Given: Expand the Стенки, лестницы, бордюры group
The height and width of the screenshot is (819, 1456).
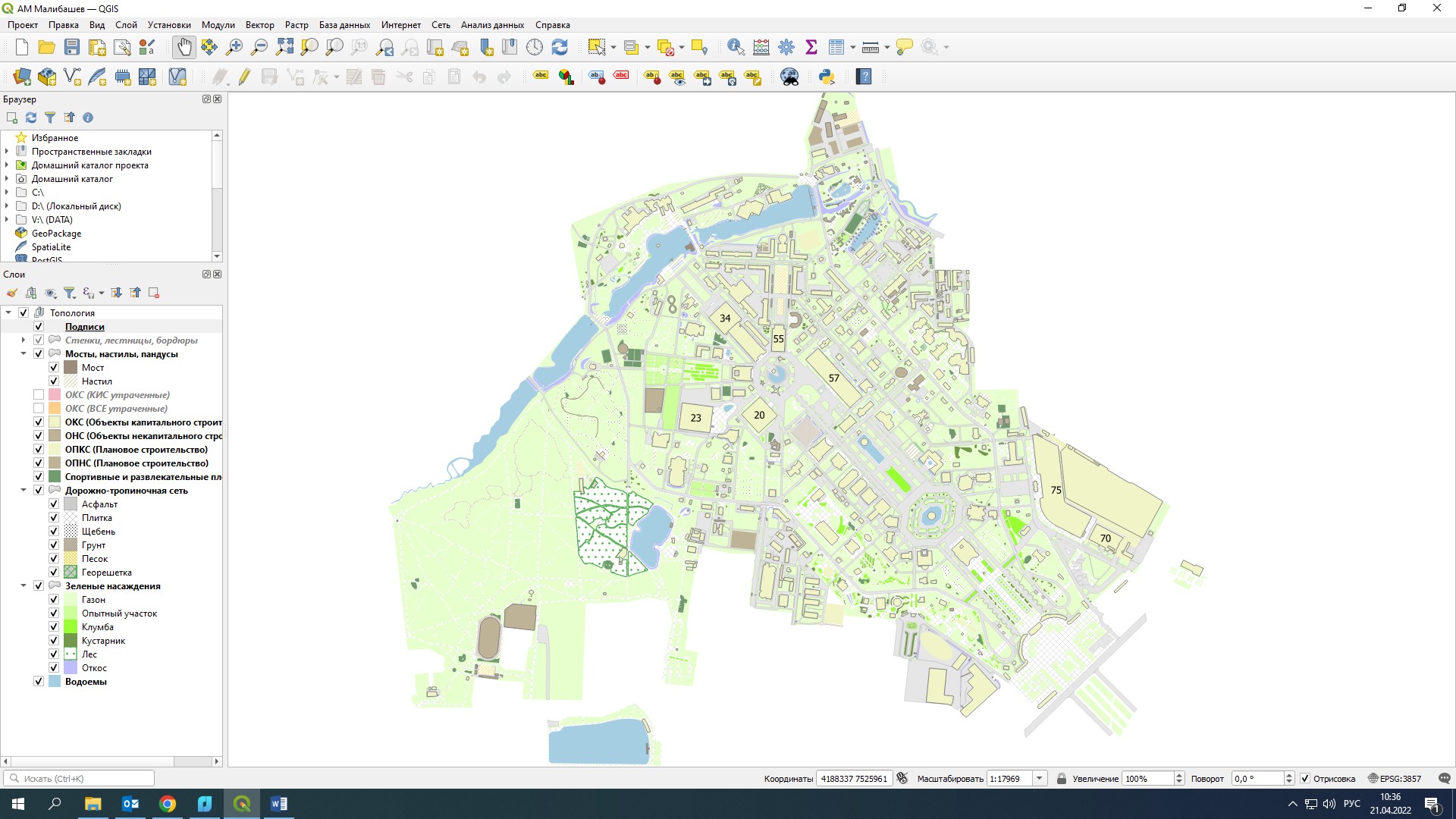Looking at the screenshot, I should click(x=24, y=340).
